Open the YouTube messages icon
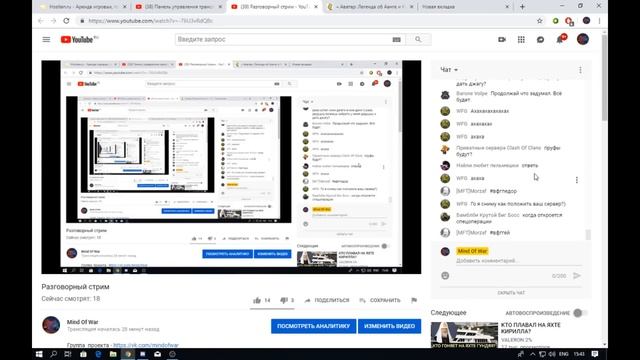Viewport: 640px width, 360px height. 540,40
